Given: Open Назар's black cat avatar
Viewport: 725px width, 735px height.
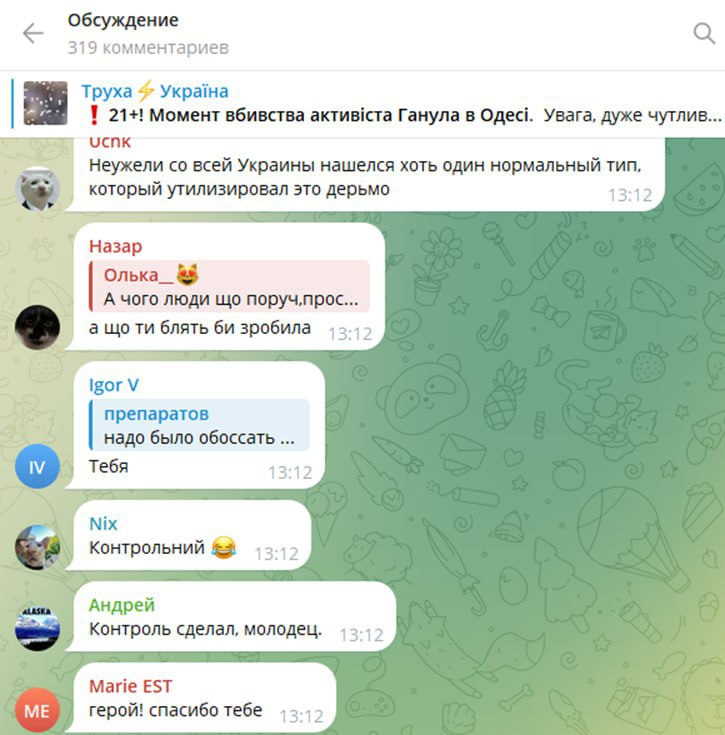Looking at the screenshot, I should (x=37, y=327).
